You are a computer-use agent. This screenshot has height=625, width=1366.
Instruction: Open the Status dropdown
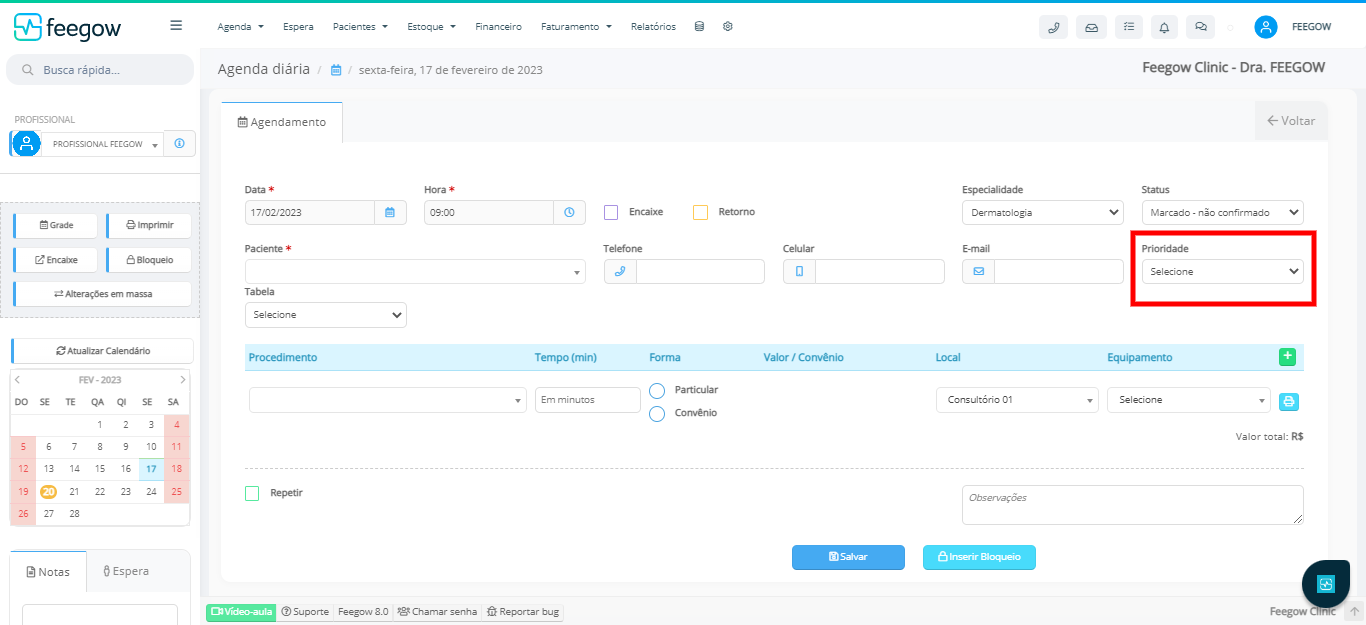1222,212
